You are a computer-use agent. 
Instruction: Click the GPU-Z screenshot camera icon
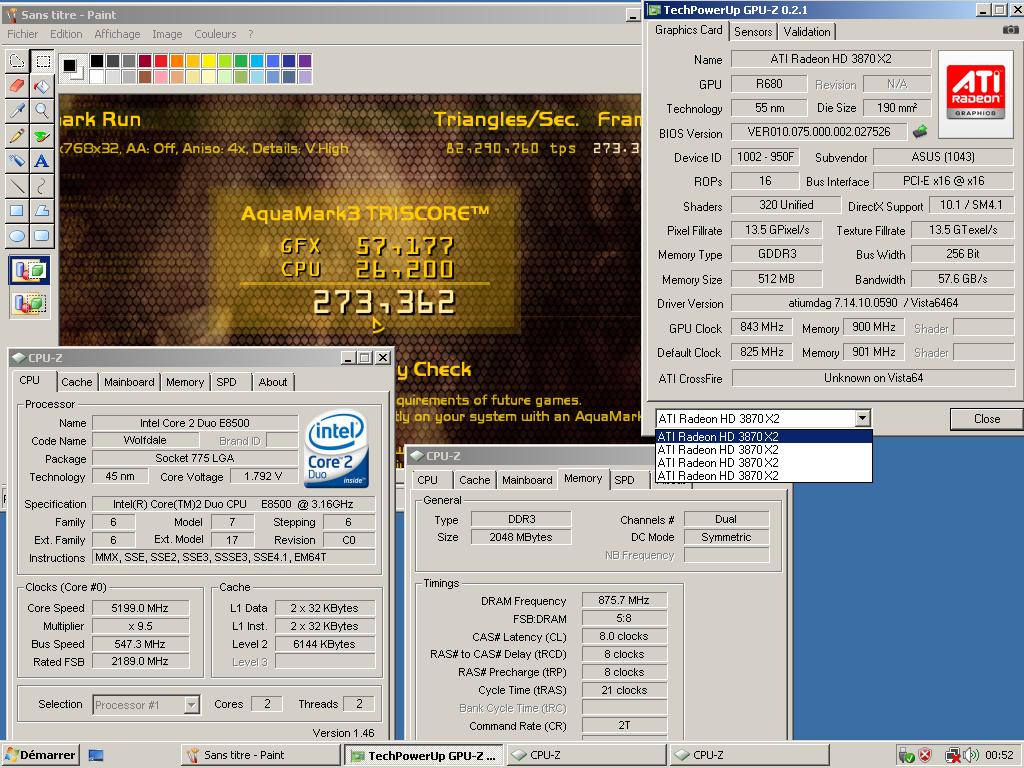1010,30
